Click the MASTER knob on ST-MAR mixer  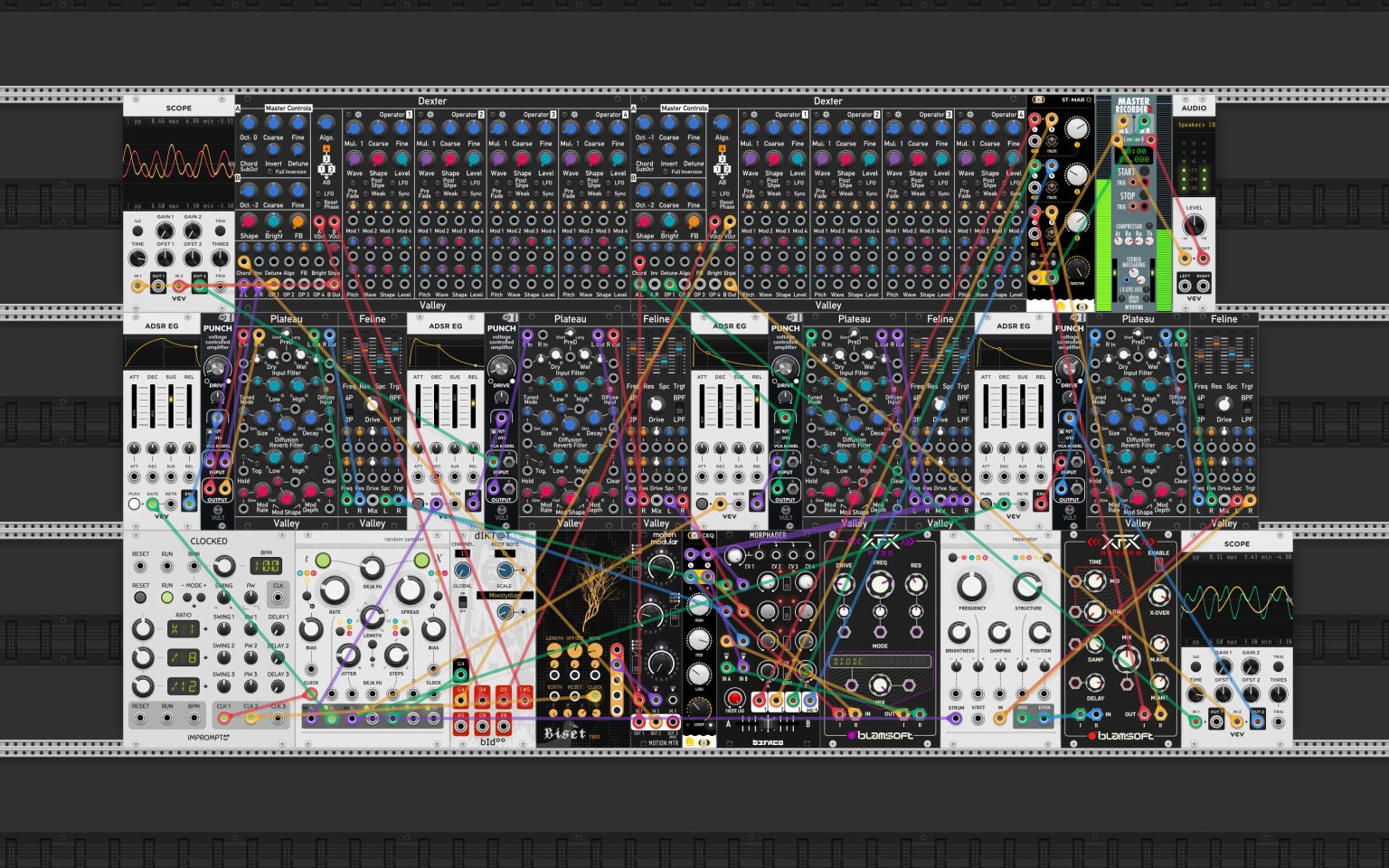click(1077, 268)
